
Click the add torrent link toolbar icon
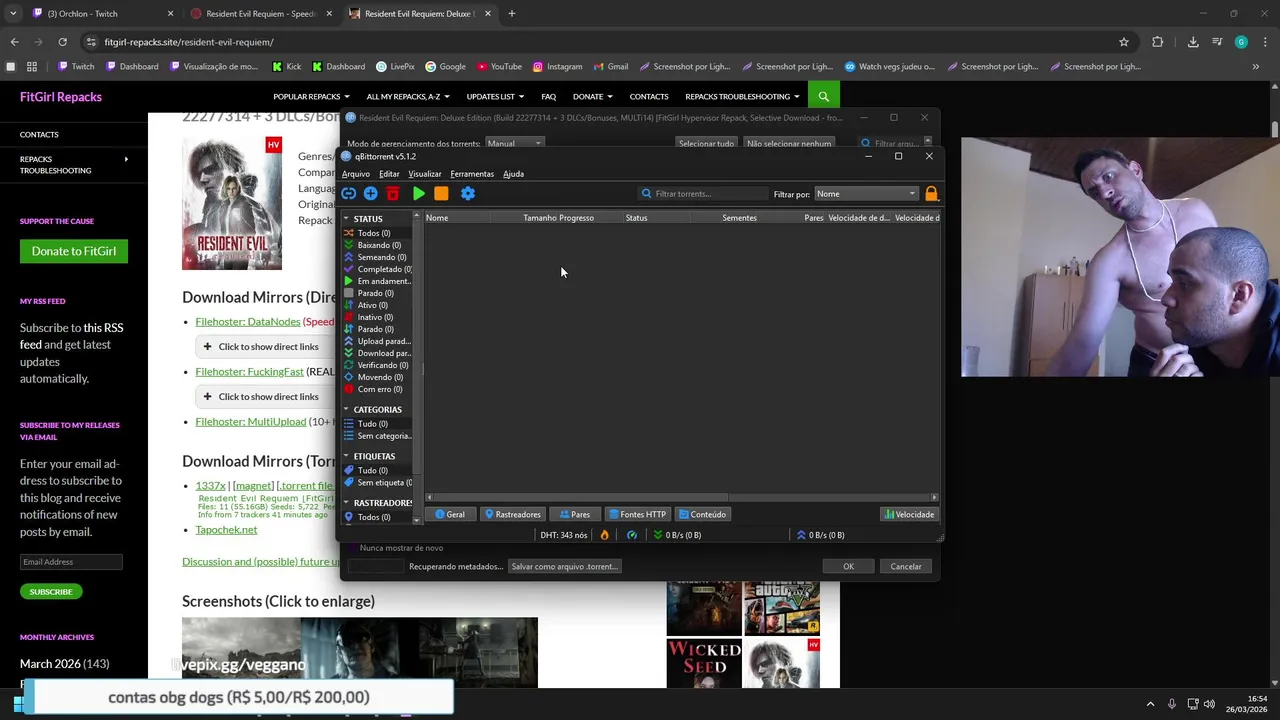click(348, 194)
